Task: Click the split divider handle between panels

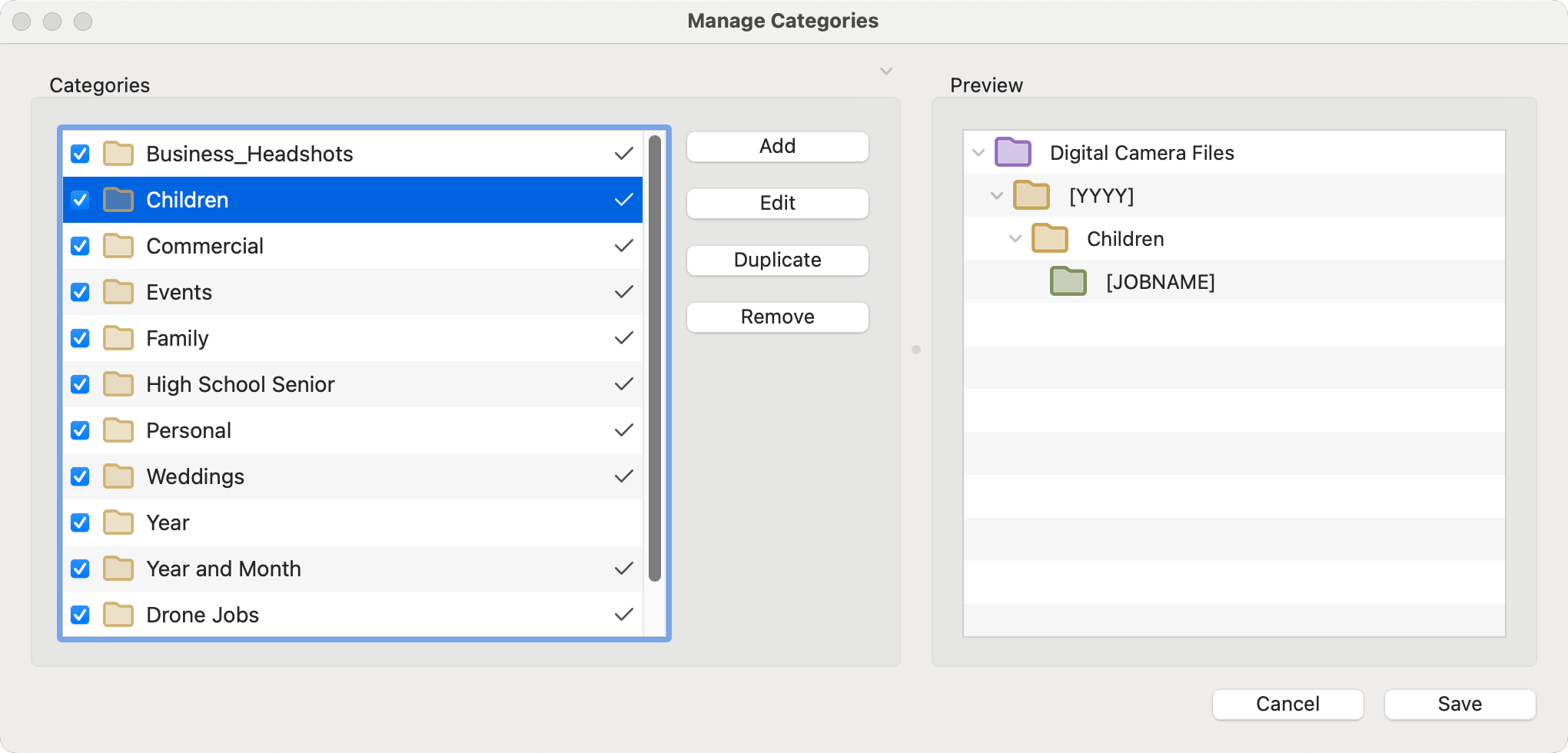Action: [915, 350]
